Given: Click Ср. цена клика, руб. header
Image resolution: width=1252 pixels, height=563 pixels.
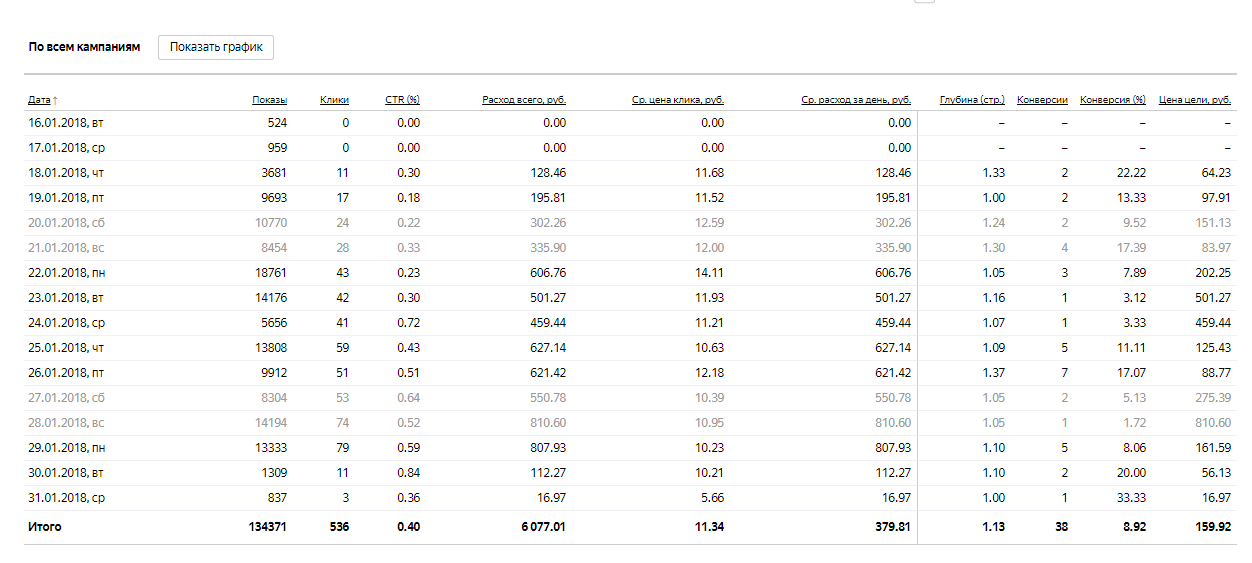Looking at the screenshot, I should coord(678,100).
